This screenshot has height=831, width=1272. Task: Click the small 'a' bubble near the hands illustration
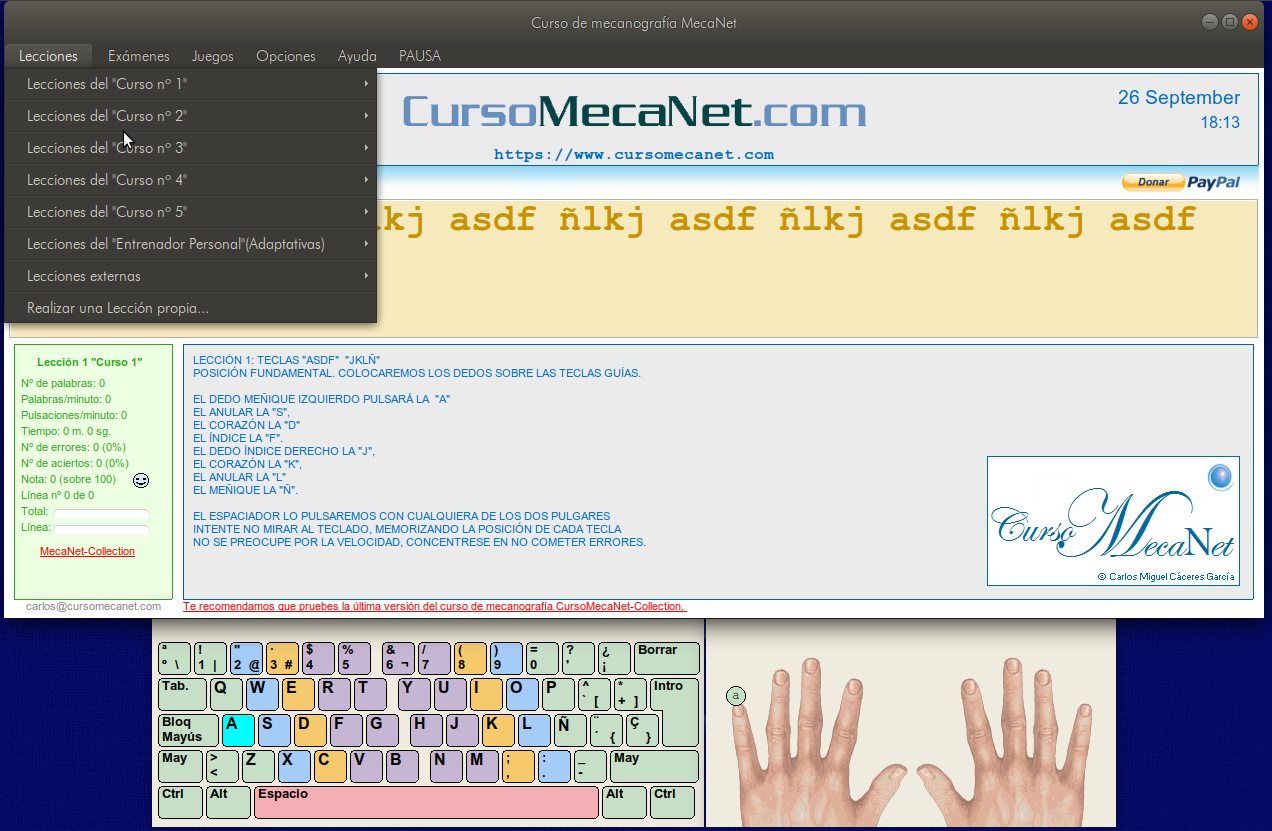point(737,695)
